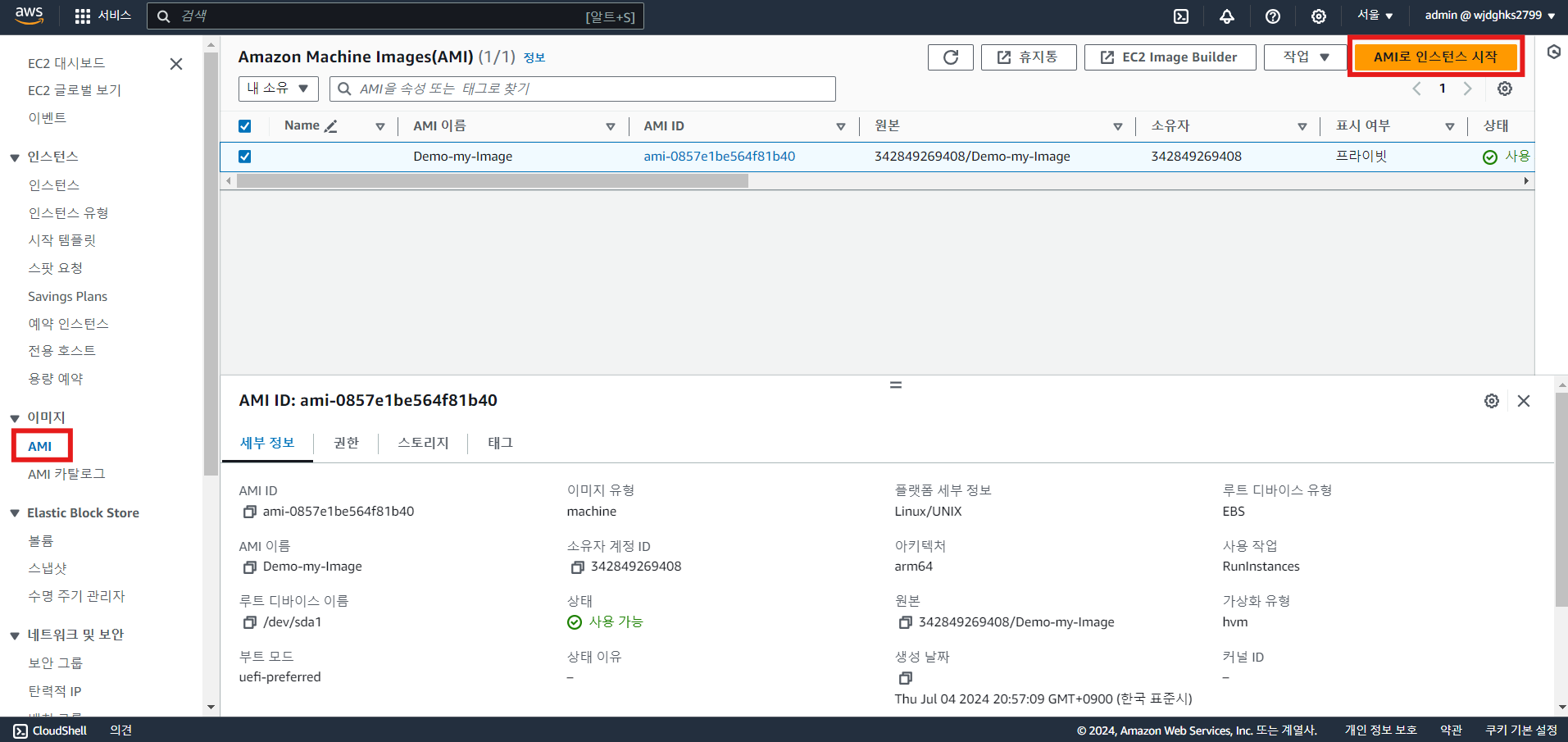This screenshot has height=742, width=1568.
Task: Open console settings gear in top bar
Action: coord(1319,16)
